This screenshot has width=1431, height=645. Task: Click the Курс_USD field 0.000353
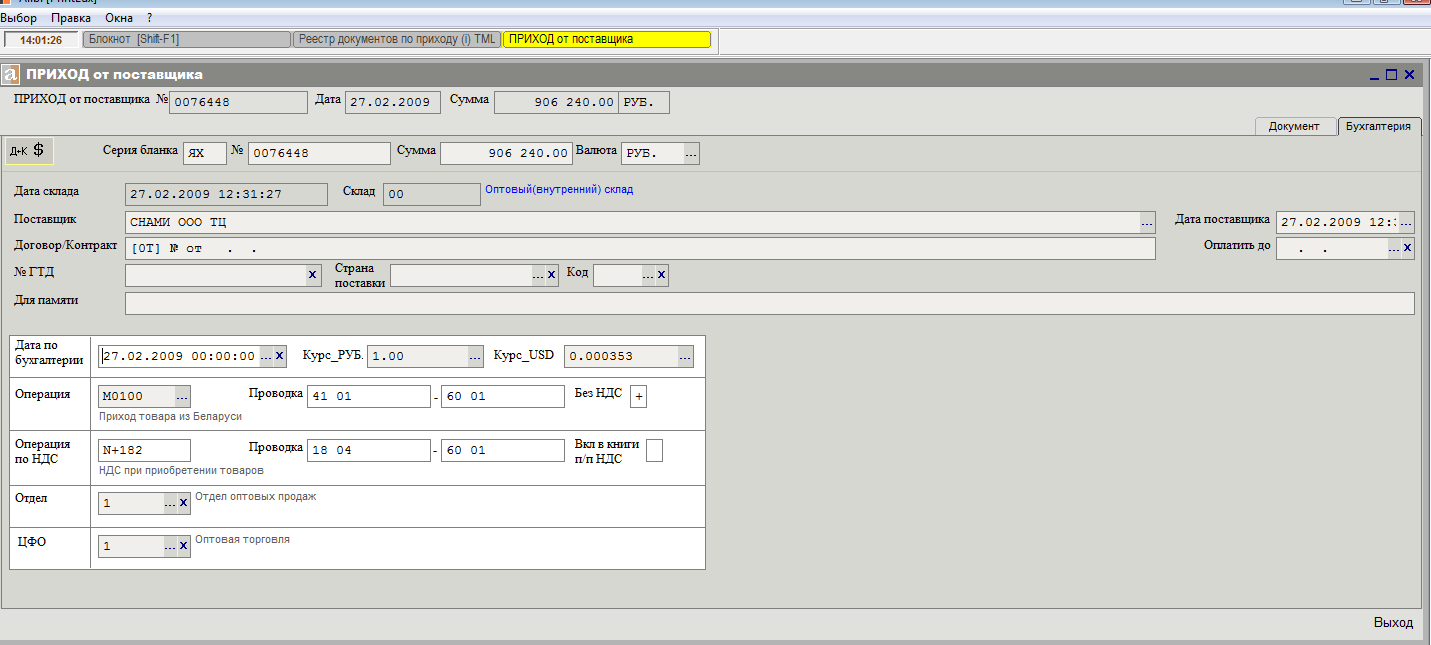tap(620, 356)
